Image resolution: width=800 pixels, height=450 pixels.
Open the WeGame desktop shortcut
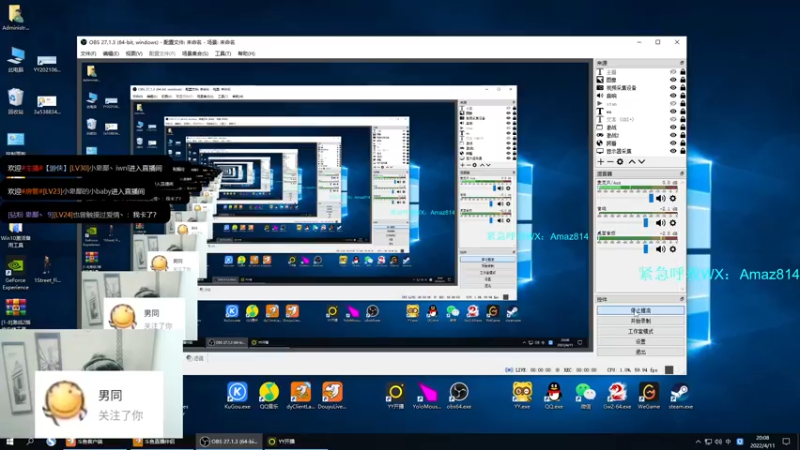pyautogui.click(x=648, y=396)
